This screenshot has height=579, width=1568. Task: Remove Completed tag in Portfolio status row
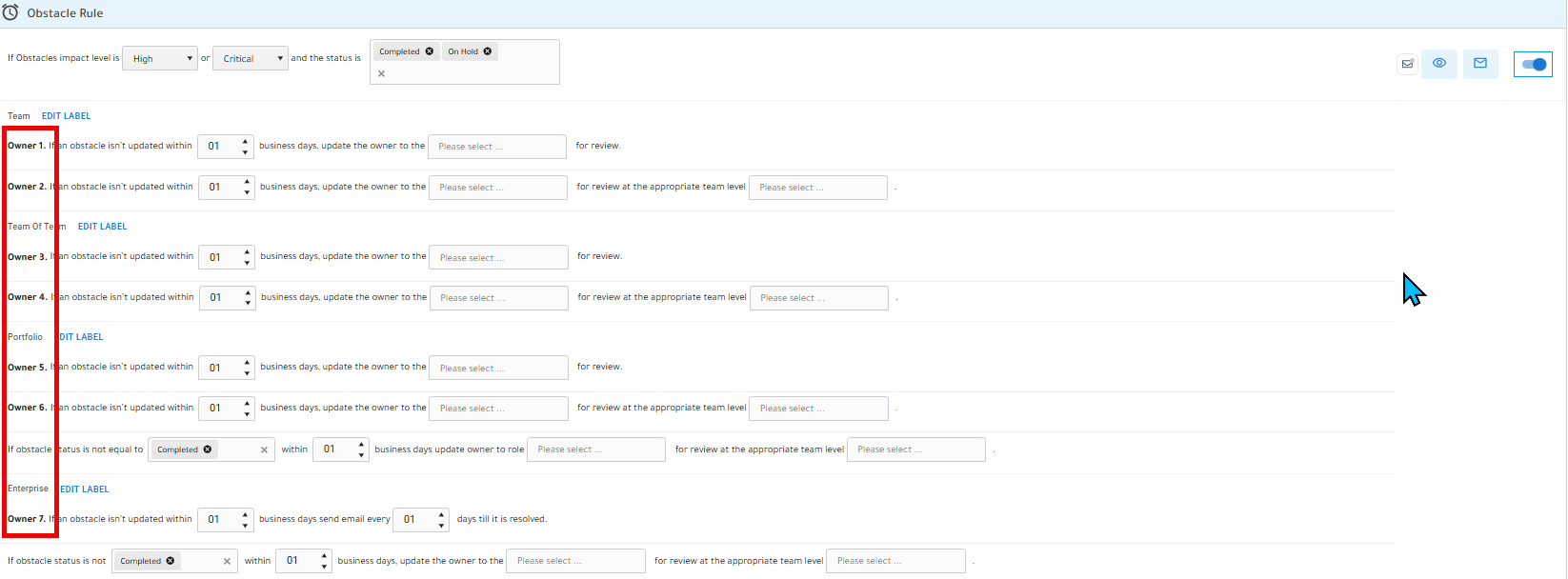click(208, 449)
